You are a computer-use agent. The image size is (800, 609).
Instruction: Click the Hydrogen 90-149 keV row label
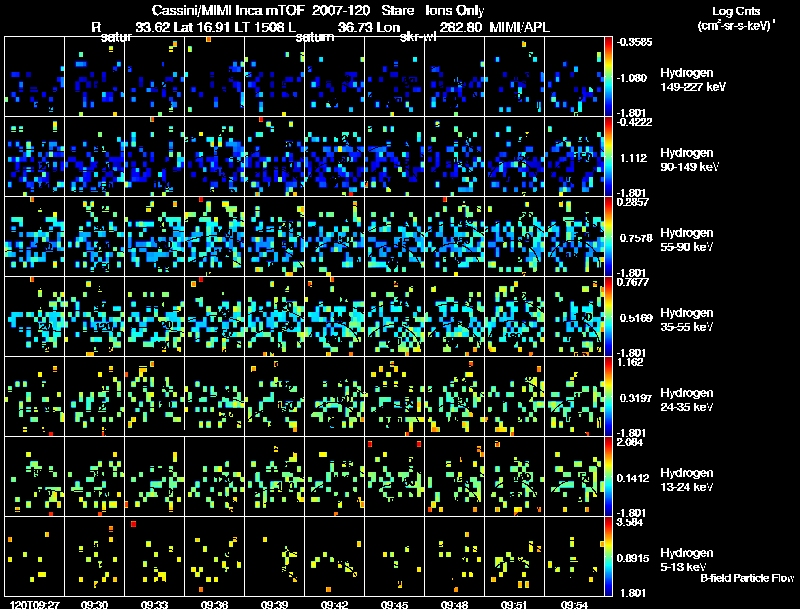[x=688, y=160]
